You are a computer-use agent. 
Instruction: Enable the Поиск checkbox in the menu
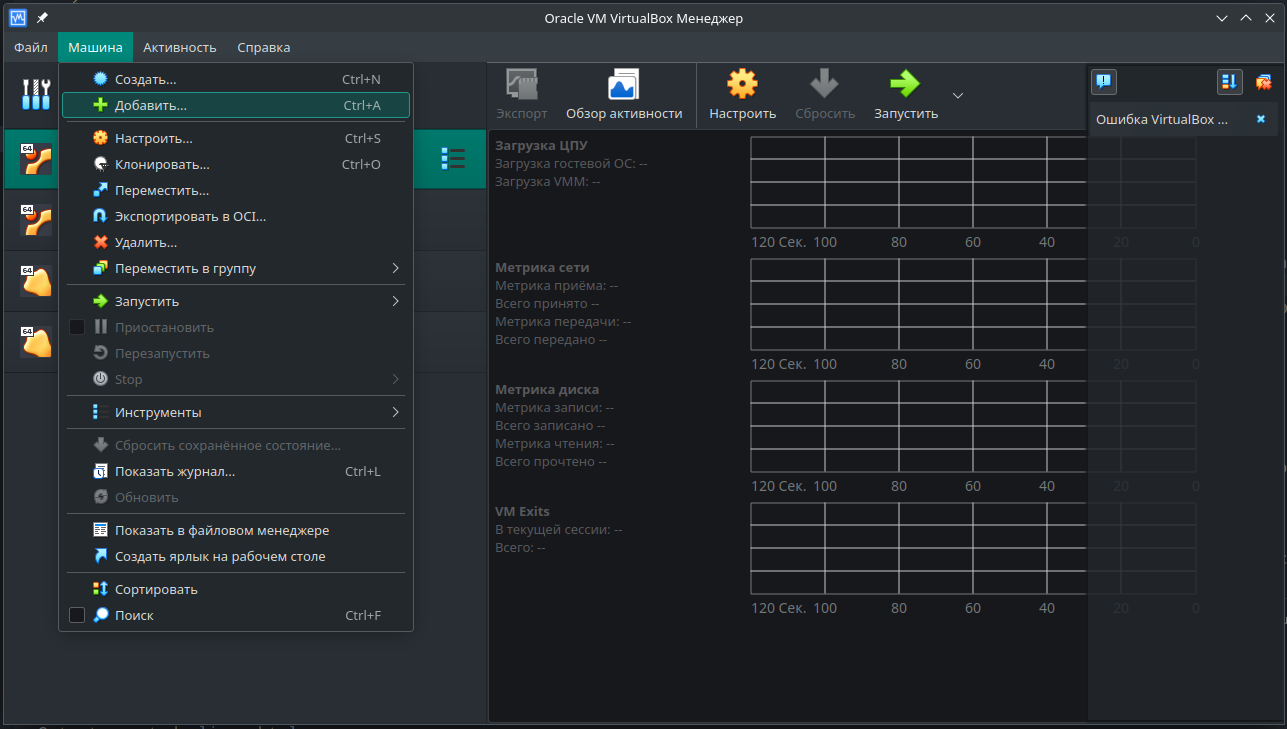coord(77,615)
